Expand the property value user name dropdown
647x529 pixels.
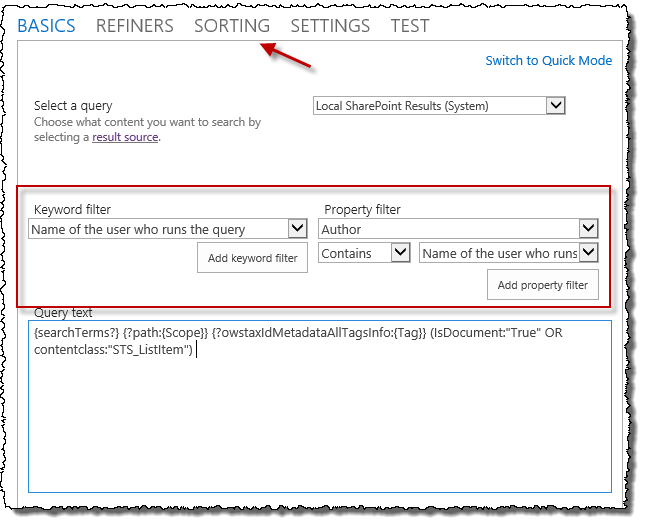(x=498, y=254)
